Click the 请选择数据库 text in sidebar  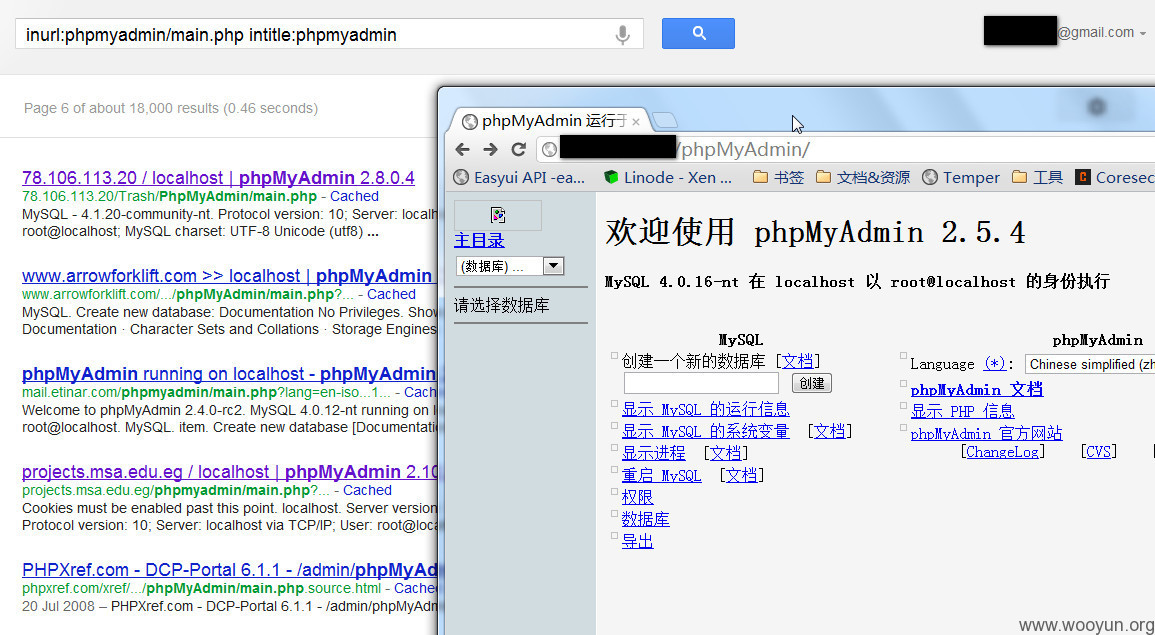(x=502, y=306)
